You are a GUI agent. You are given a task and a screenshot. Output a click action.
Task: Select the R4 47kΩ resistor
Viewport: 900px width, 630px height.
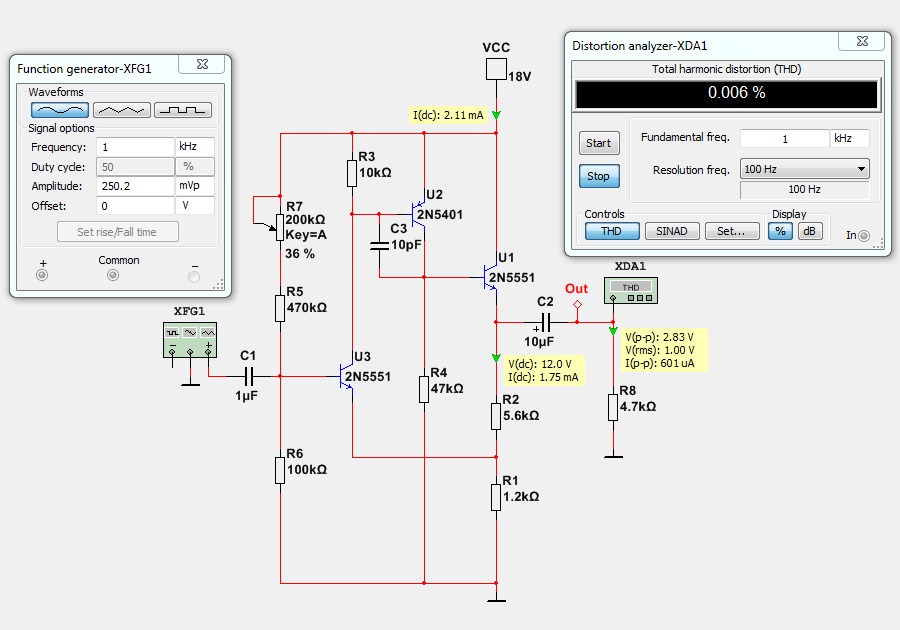point(424,389)
